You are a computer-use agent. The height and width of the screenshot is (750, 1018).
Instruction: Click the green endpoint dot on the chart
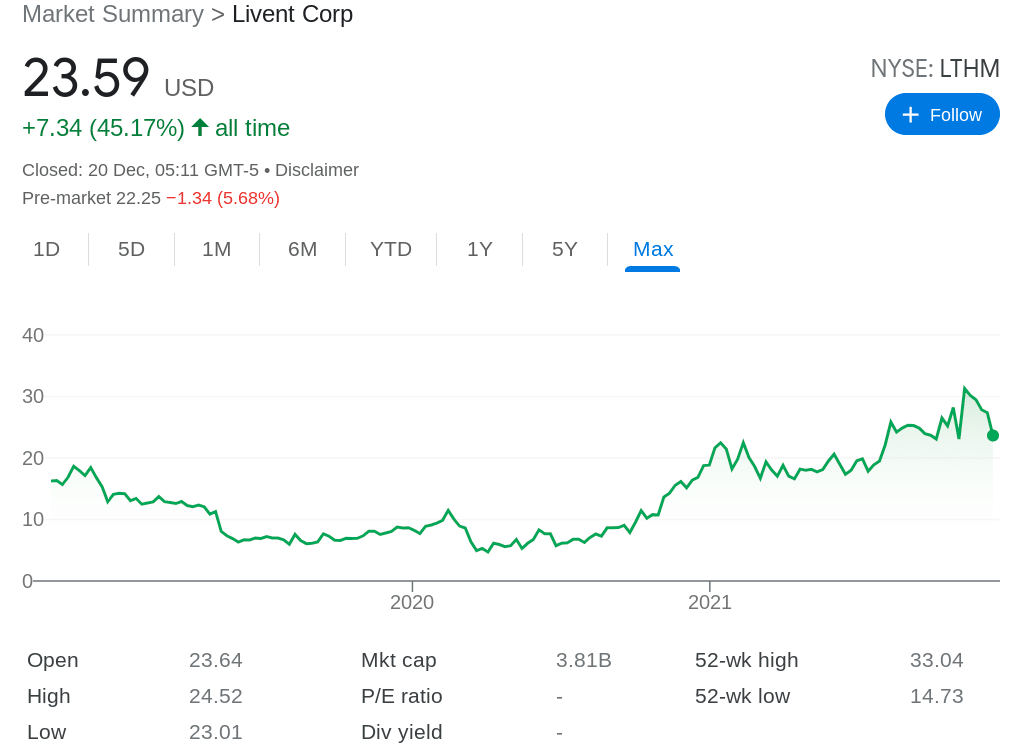(992, 435)
